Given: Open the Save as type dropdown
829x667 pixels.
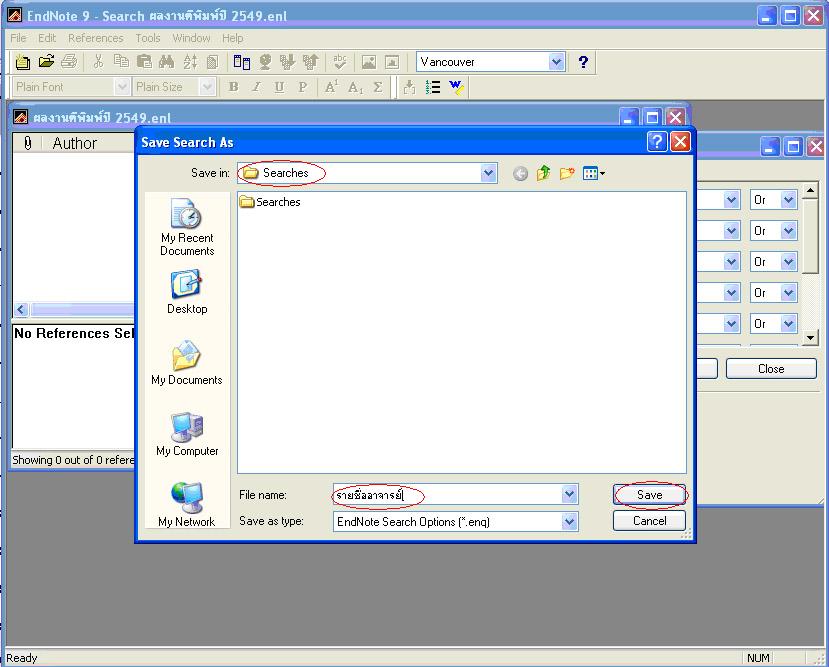Looking at the screenshot, I should [x=569, y=522].
